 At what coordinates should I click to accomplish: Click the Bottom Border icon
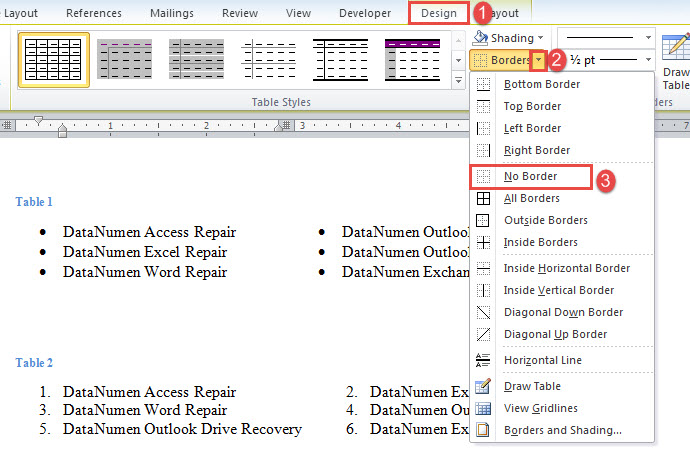coord(483,84)
